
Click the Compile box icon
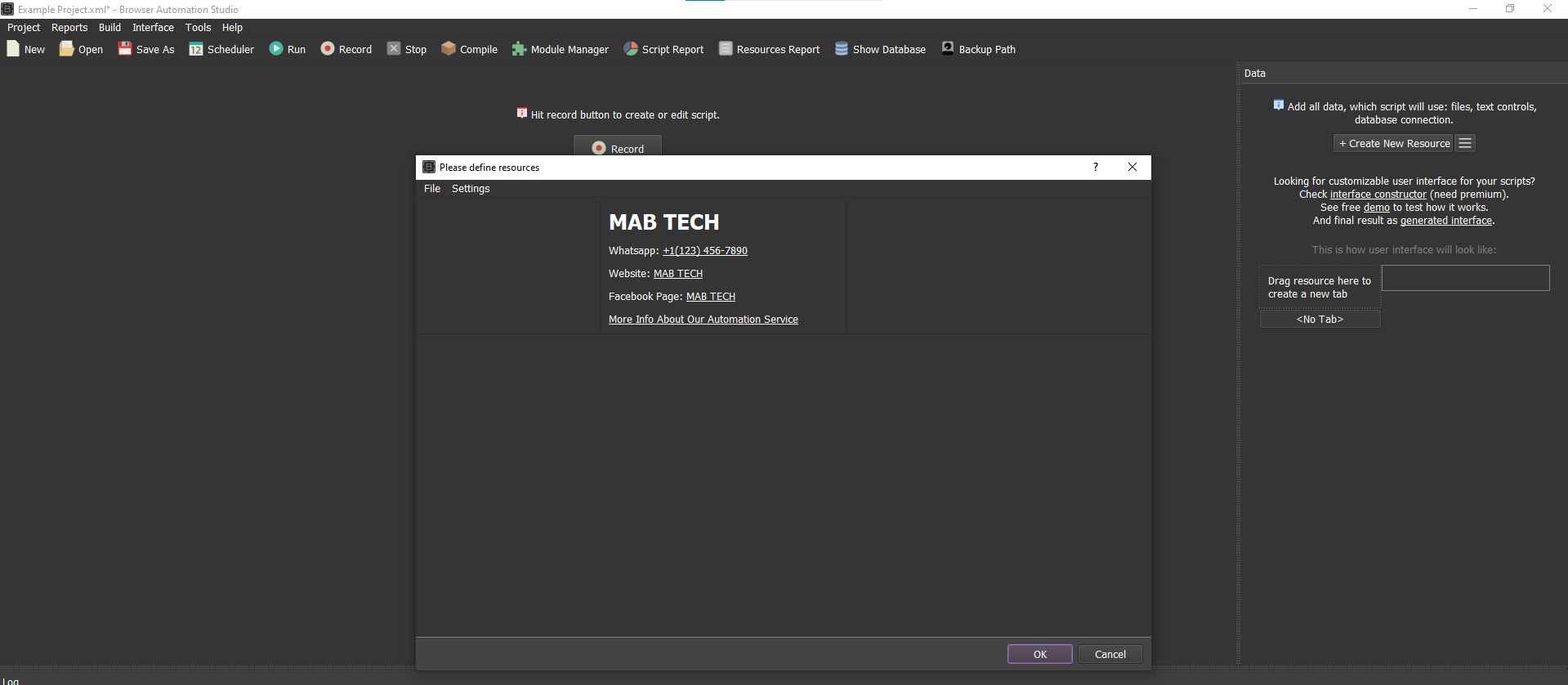tap(449, 49)
